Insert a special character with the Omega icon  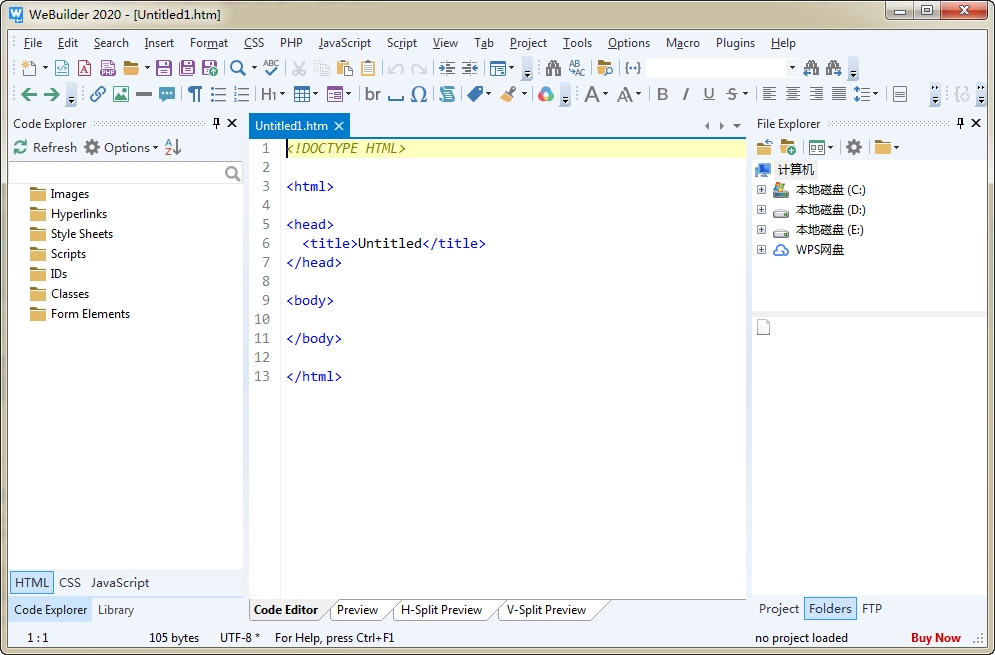click(419, 94)
